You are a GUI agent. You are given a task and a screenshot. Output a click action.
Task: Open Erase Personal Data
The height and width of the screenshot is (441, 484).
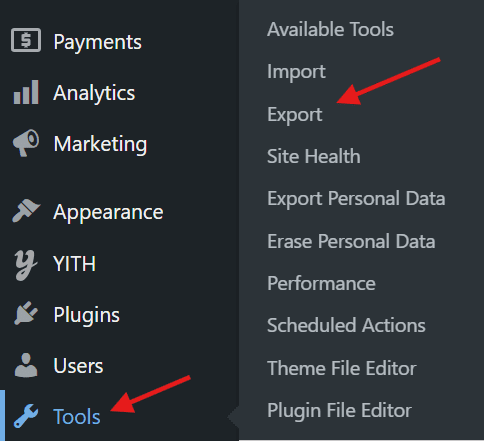pyautogui.click(x=351, y=241)
